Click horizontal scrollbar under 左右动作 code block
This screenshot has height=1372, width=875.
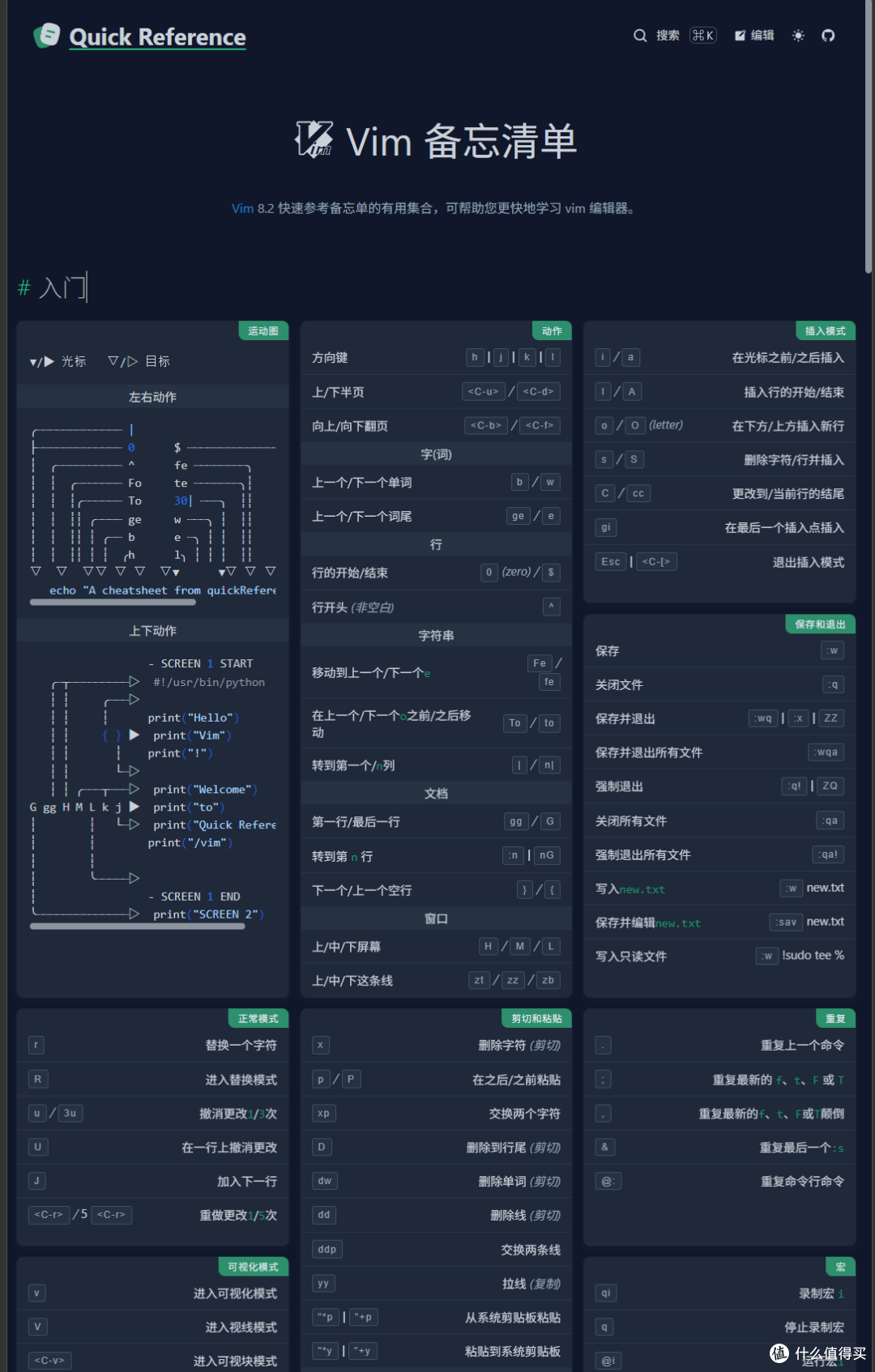point(113,603)
